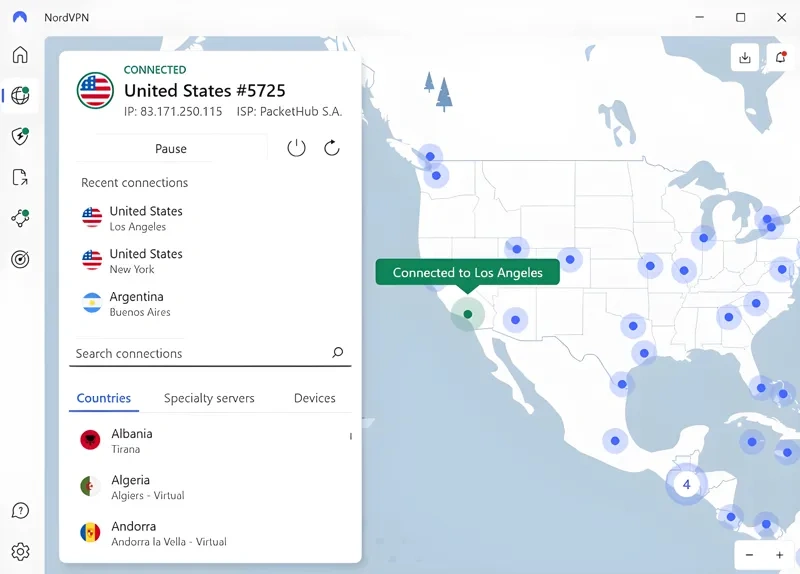Zoom out the map with minus button
Viewport: 800px width, 574px height.
coord(749,555)
